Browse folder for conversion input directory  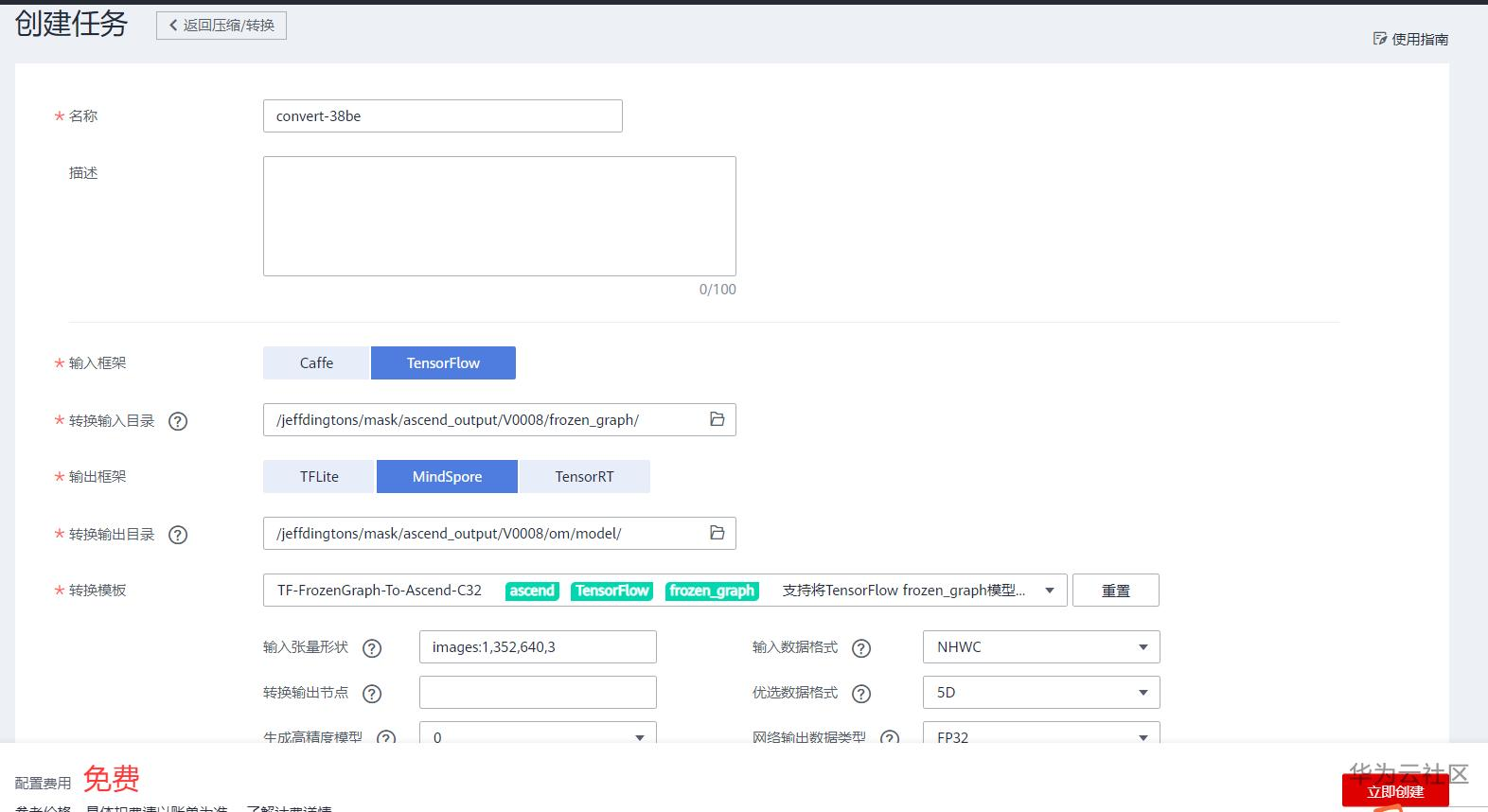pyautogui.click(x=717, y=419)
